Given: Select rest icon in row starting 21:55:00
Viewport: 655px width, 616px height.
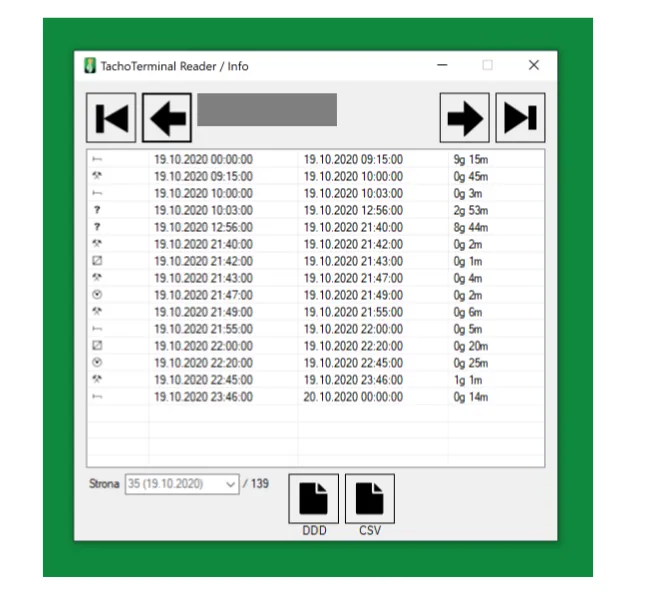Looking at the screenshot, I should pos(97,329).
